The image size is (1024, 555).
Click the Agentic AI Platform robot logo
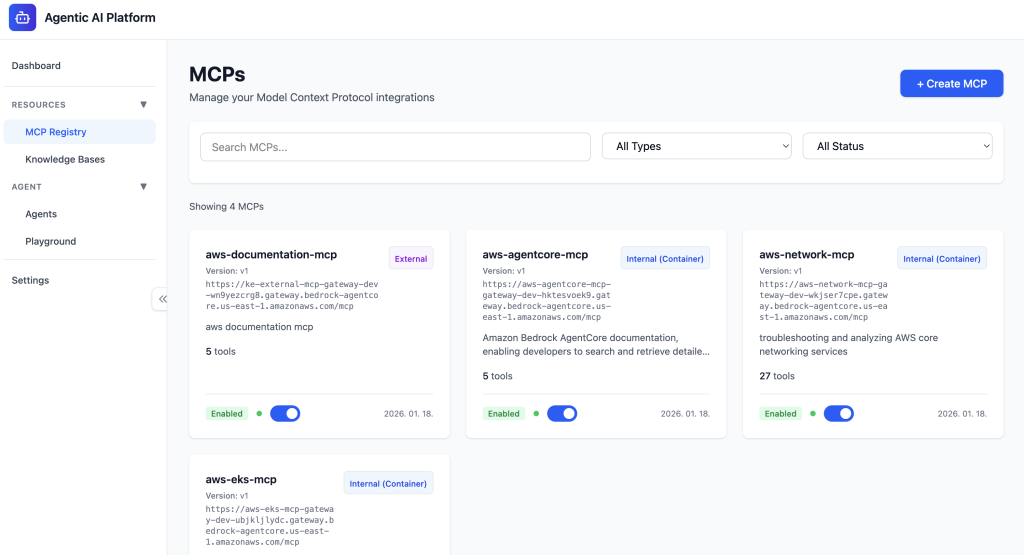pos(22,18)
